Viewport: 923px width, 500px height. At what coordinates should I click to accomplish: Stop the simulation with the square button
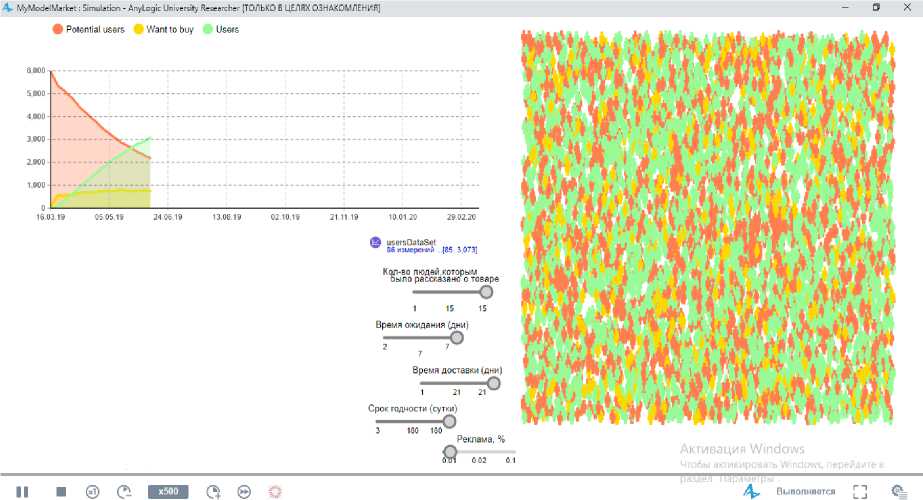point(61,491)
